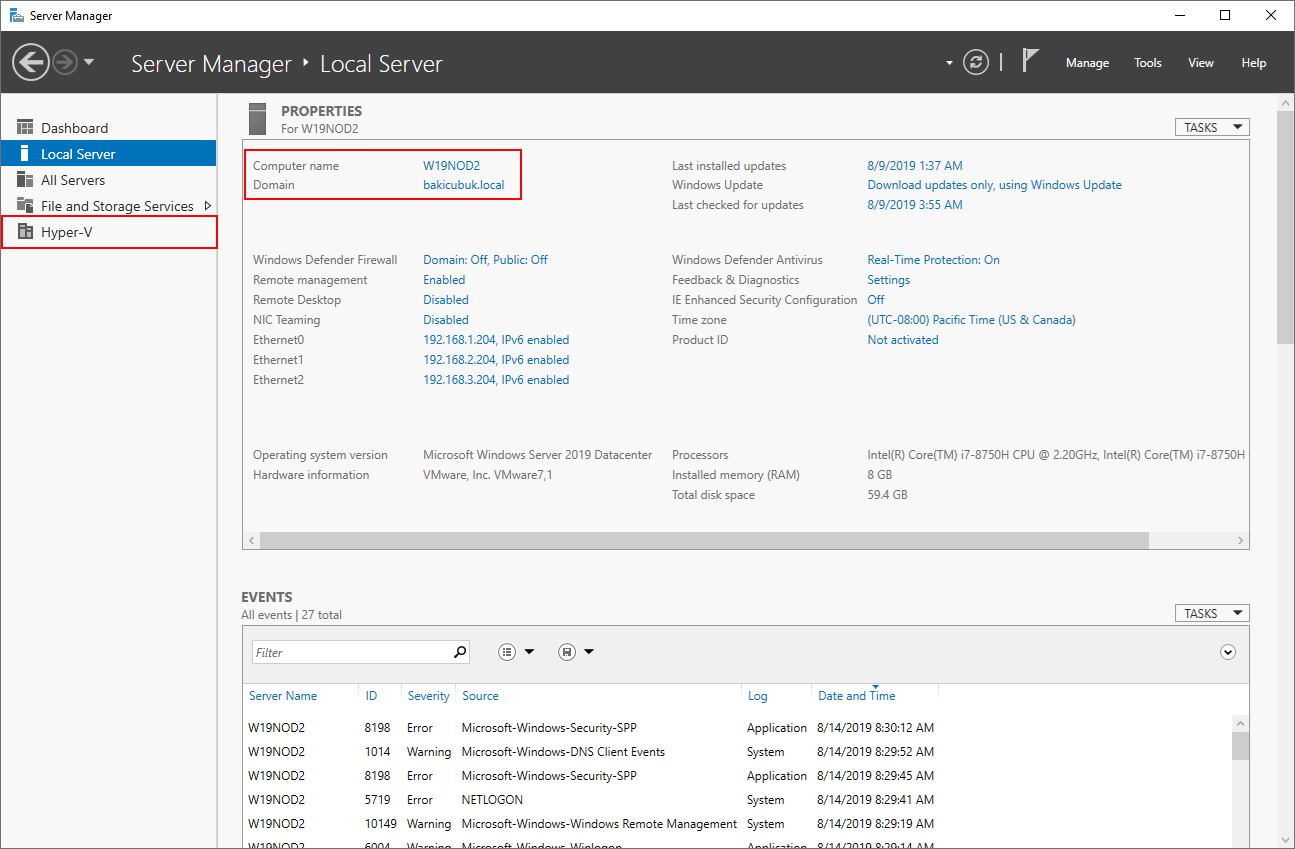Viewport: 1295px width, 849px height.
Task: Open the Hyper-V role page
Action: pos(108,232)
